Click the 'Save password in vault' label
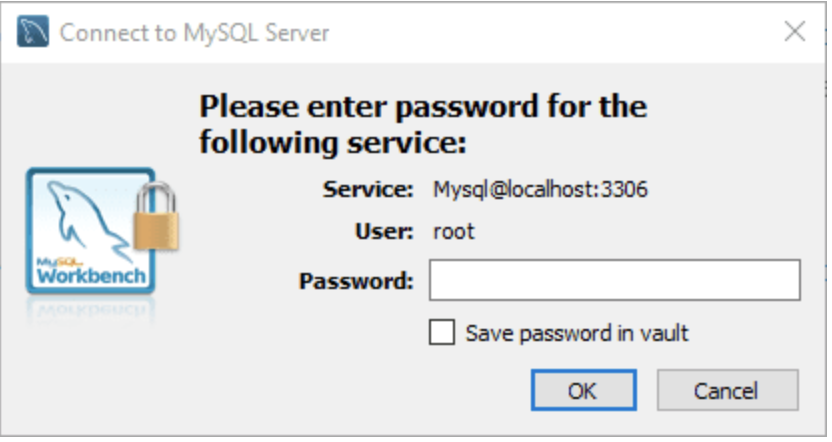Screen dimensions: 832x442 pyautogui.click(x=577, y=333)
